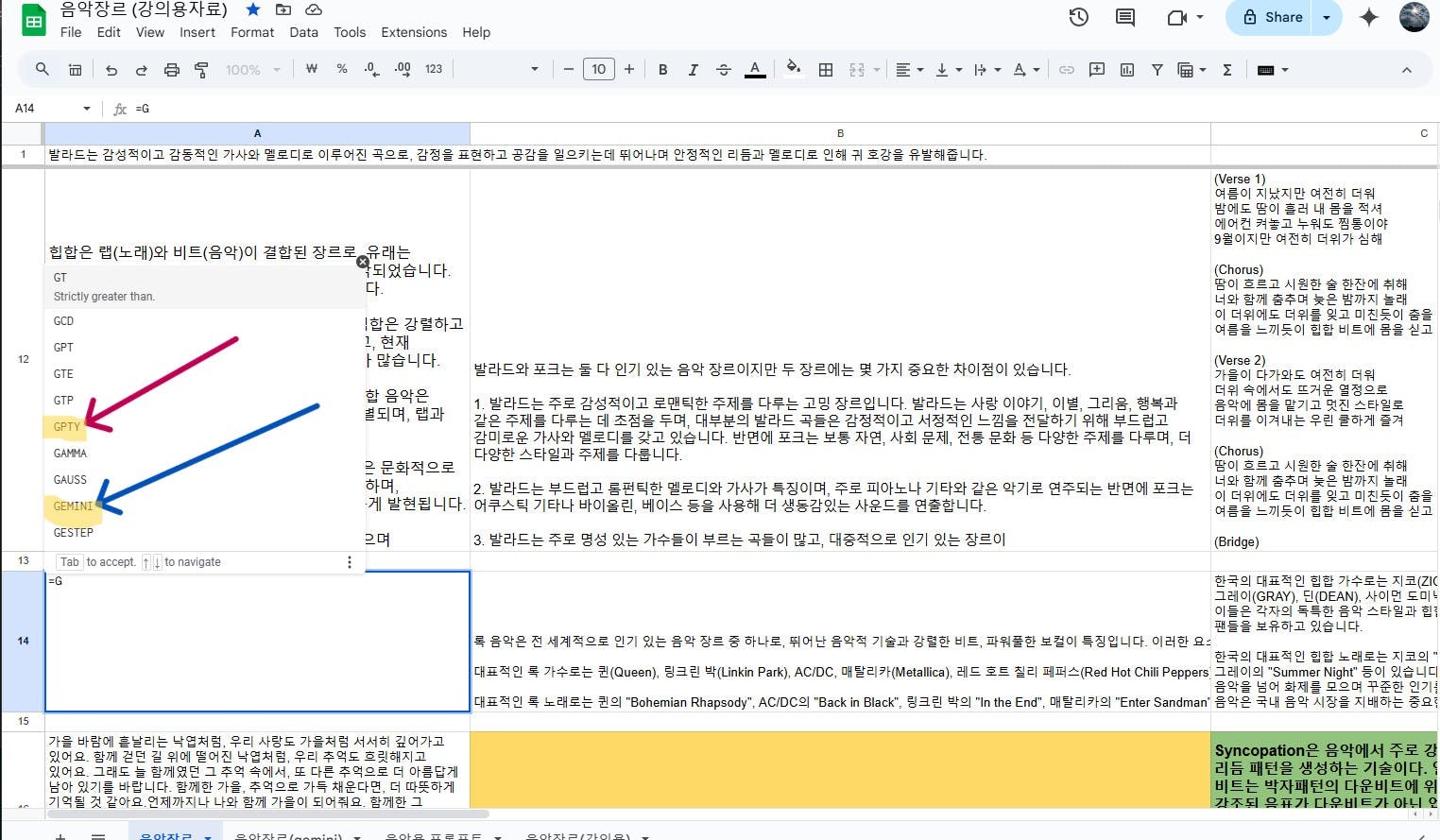Apply the won currency format
Image resolution: width=1440 pixels, height=840 pixels.
[312, 69]
